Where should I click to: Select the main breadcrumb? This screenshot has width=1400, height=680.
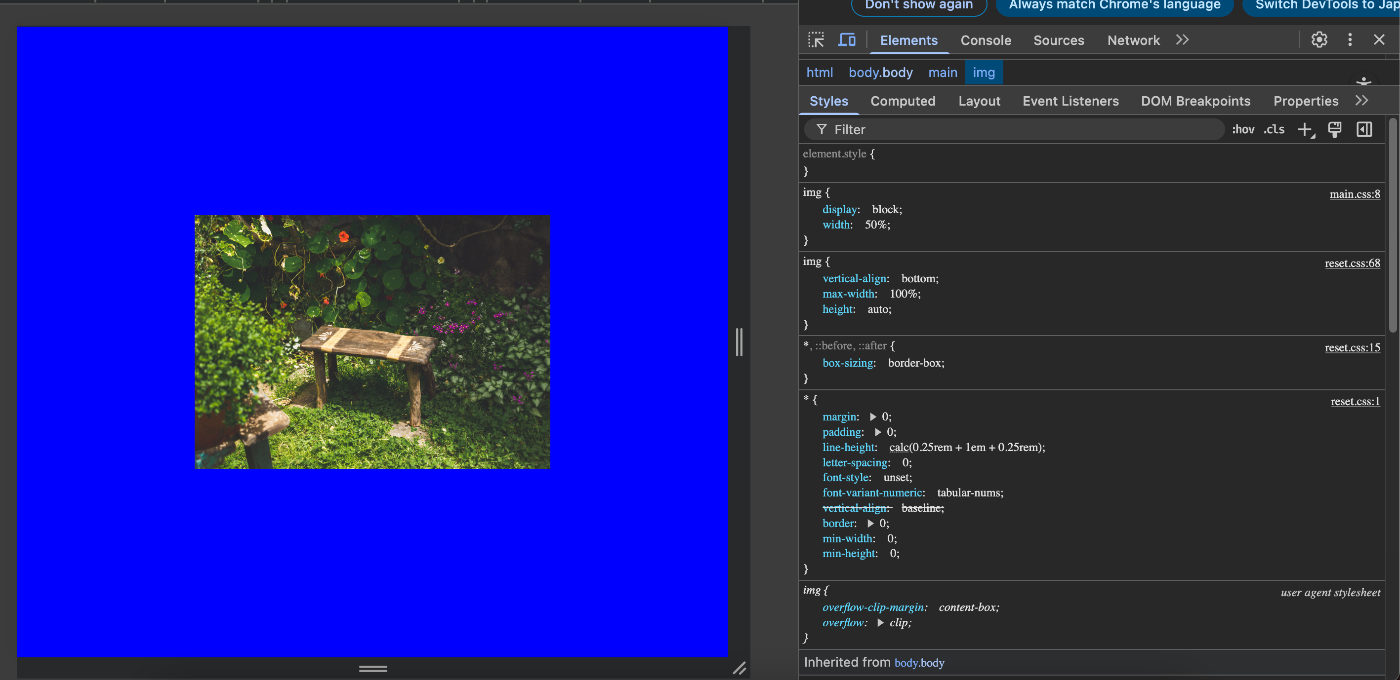[x=942, y=72]
